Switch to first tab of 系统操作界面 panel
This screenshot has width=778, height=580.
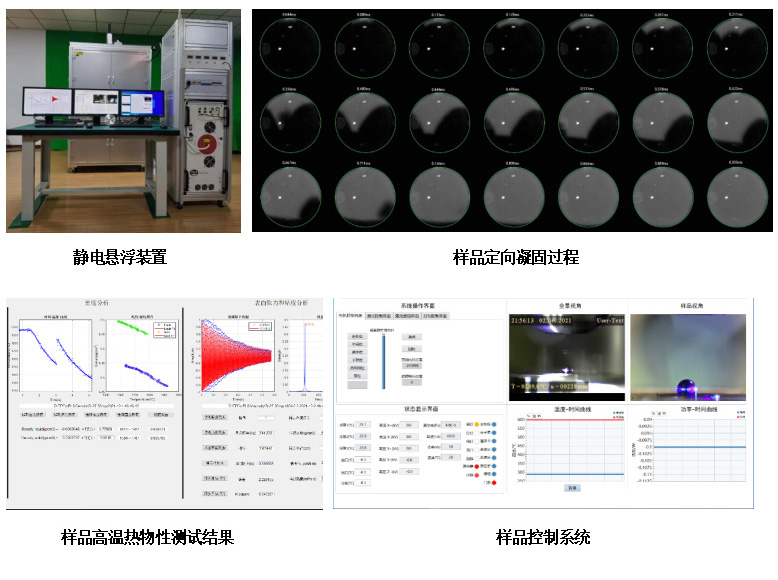350,316
